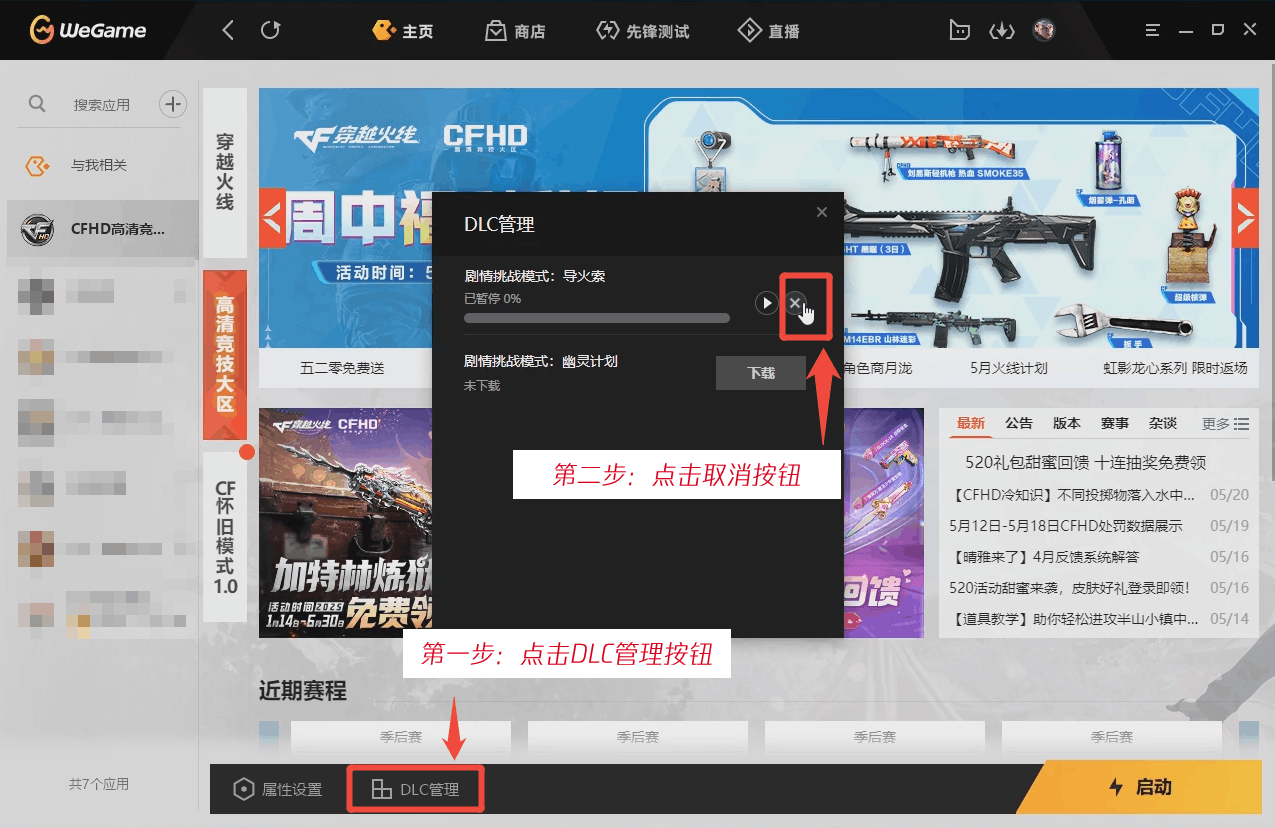Image resolution: width=1275 pixels, height=828 pixels.
Task: Open 与我相关 in the sidebar
Action: click(x=100, y=165)
